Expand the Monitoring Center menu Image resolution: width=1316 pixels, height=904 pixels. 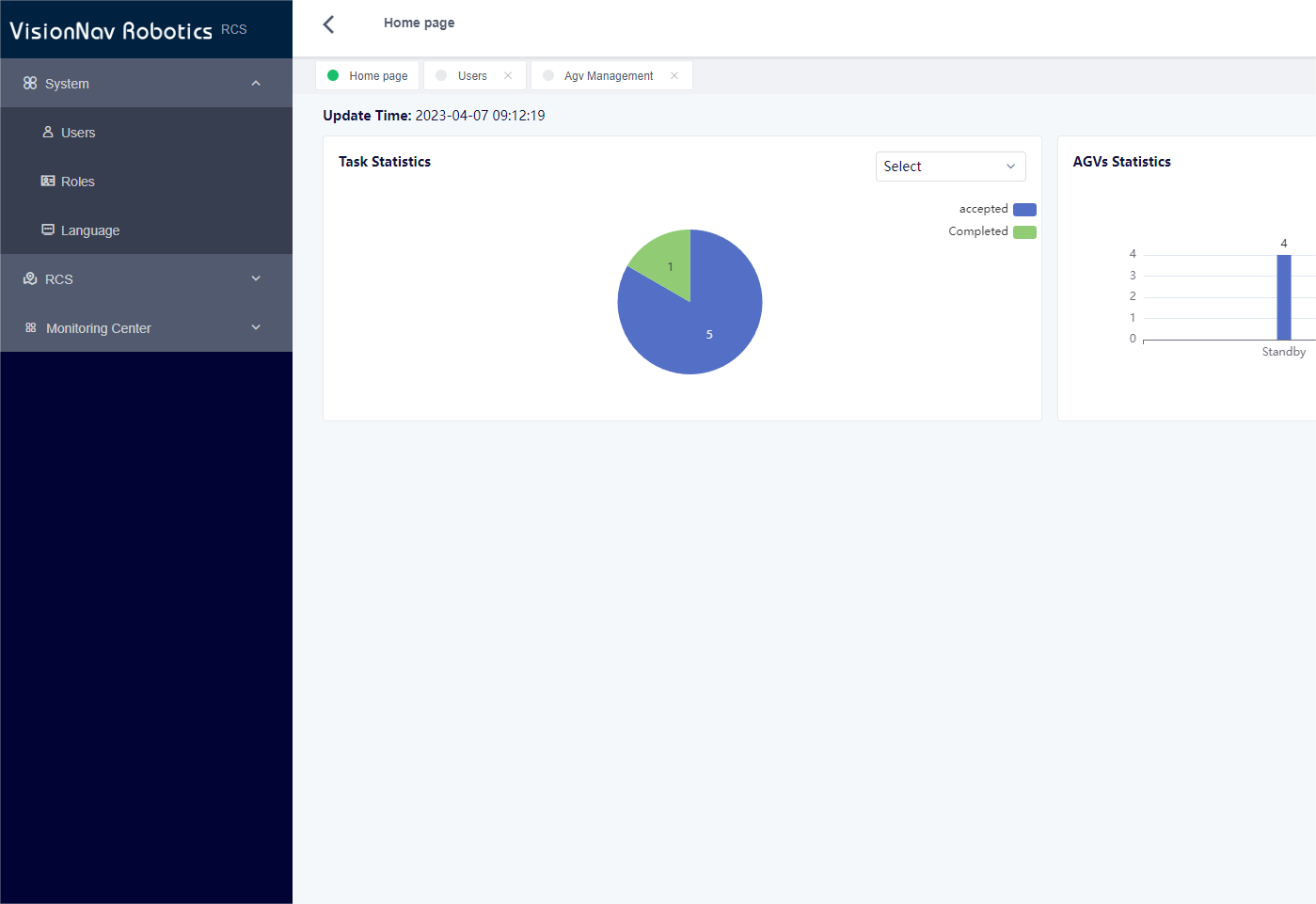click(256, 327)
